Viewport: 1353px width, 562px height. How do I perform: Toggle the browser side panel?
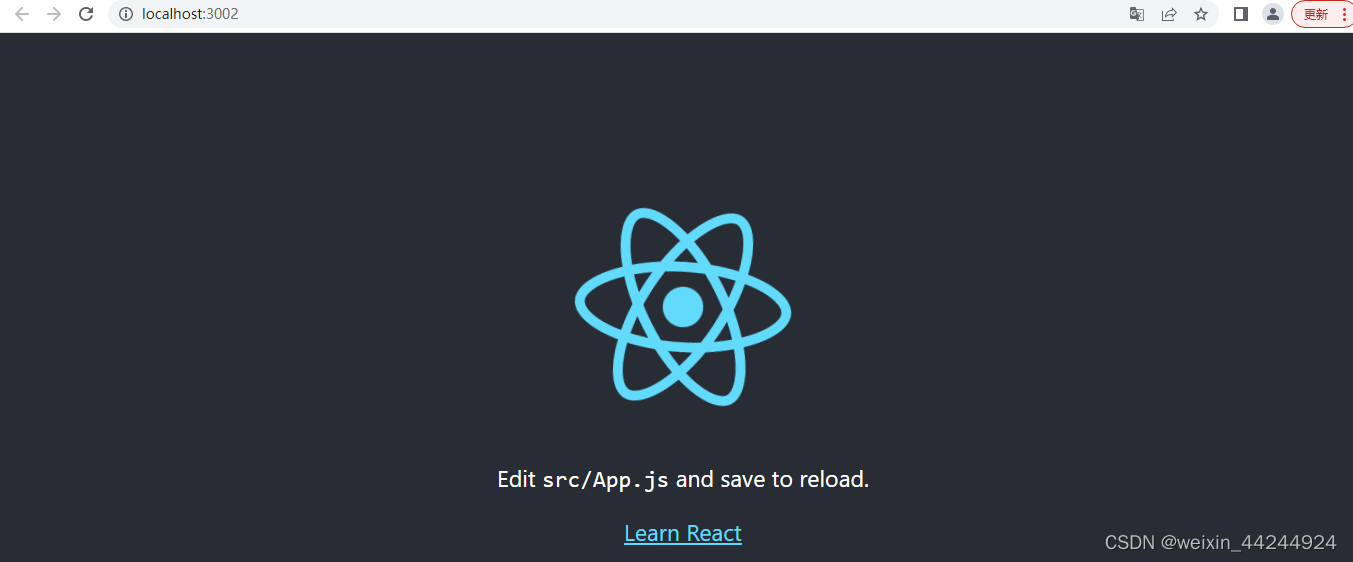coord(1241,14)
